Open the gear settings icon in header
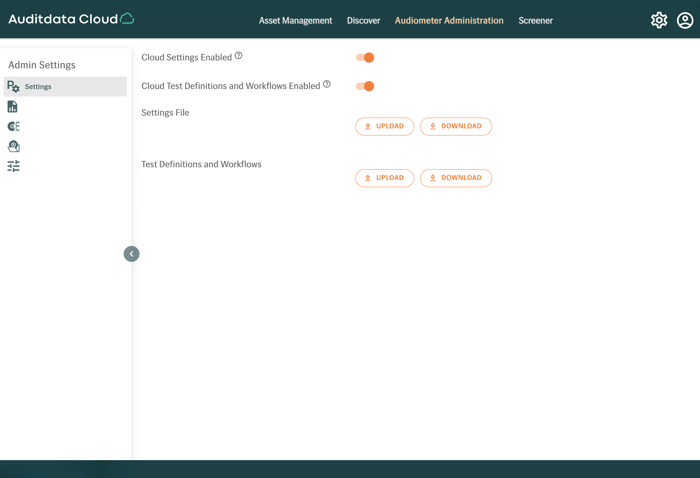This screenshot has height=478, width=700. coord(659,20)
